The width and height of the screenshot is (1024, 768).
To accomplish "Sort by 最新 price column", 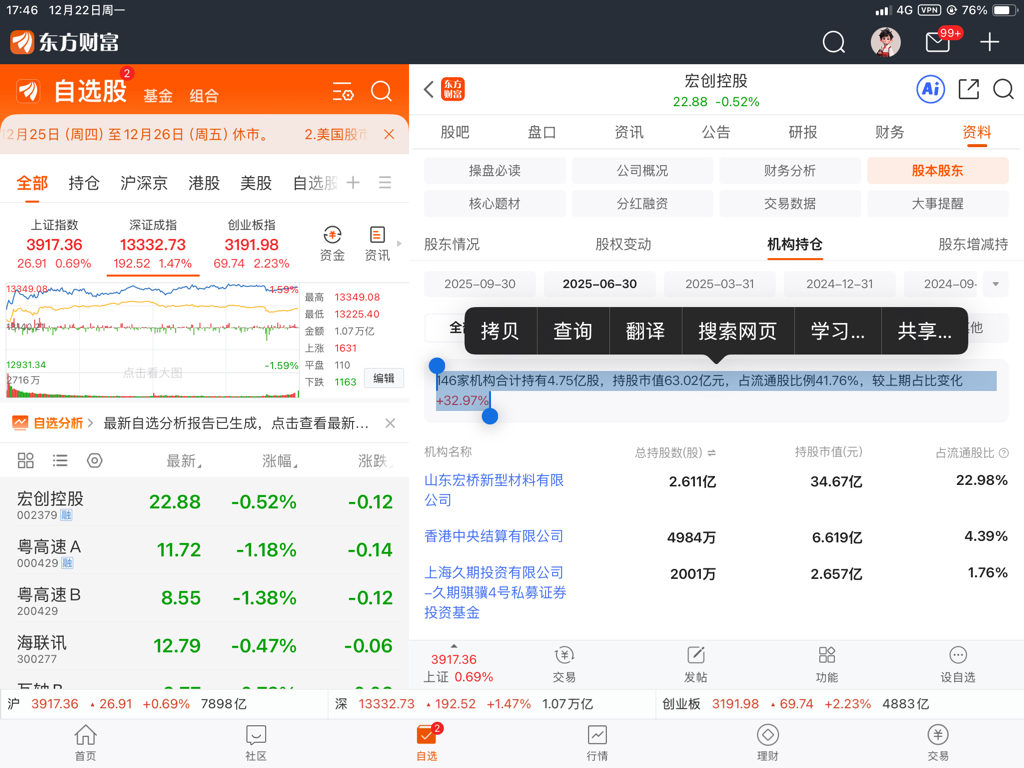I will tap(184, 461).
